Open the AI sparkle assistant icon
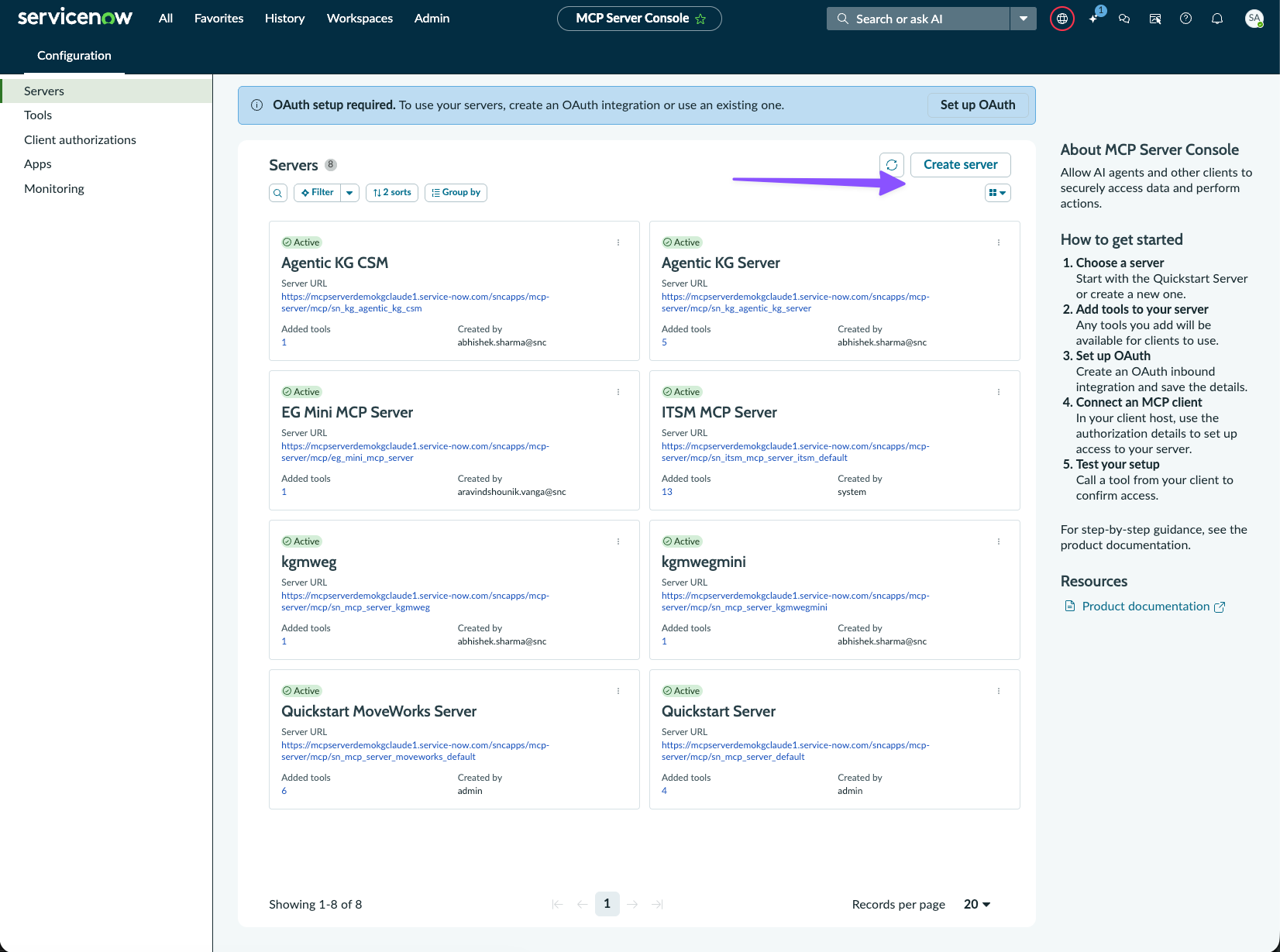This screenshot has height=952, width=1280. pos(1094,18)
